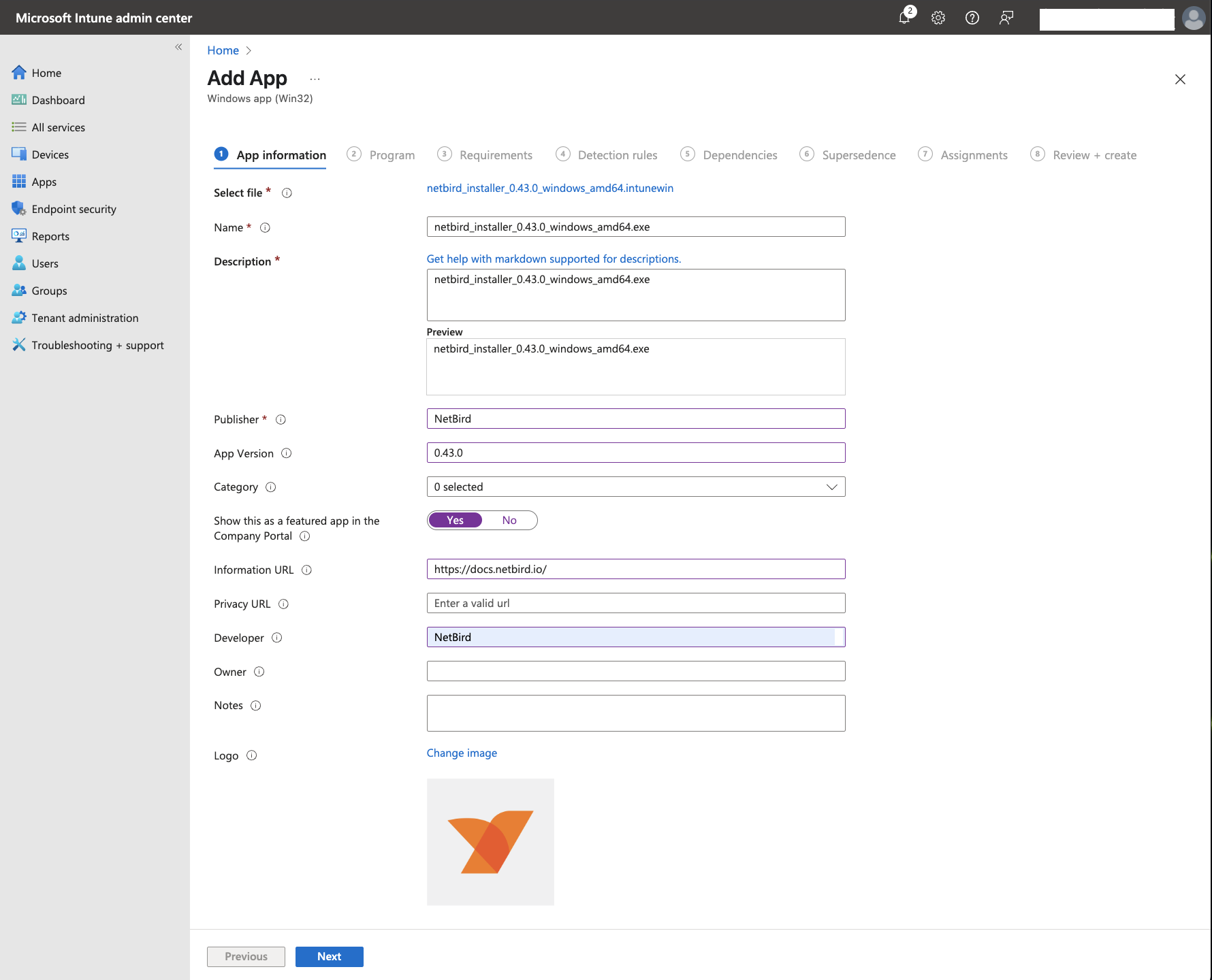
Task: Open the notifications bell icon
Action: pyautogui.click(x=904, y=18)
